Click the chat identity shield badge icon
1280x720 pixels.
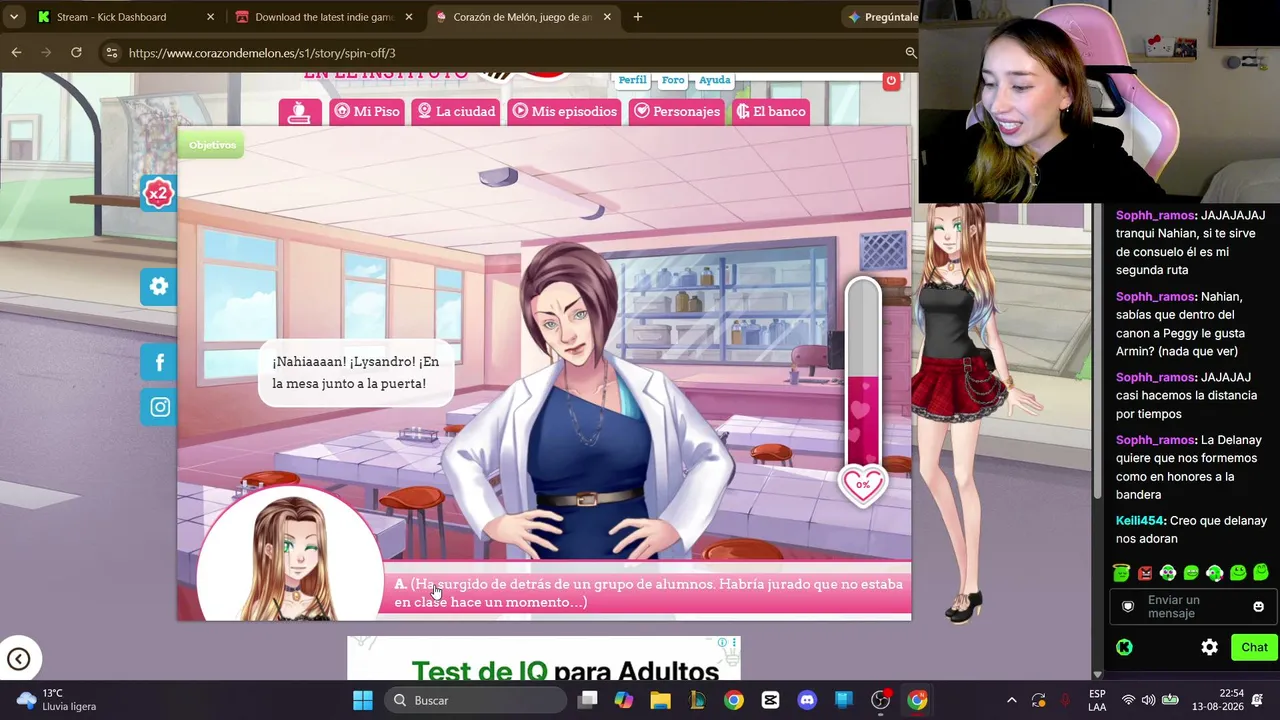tap(1128, 607)
